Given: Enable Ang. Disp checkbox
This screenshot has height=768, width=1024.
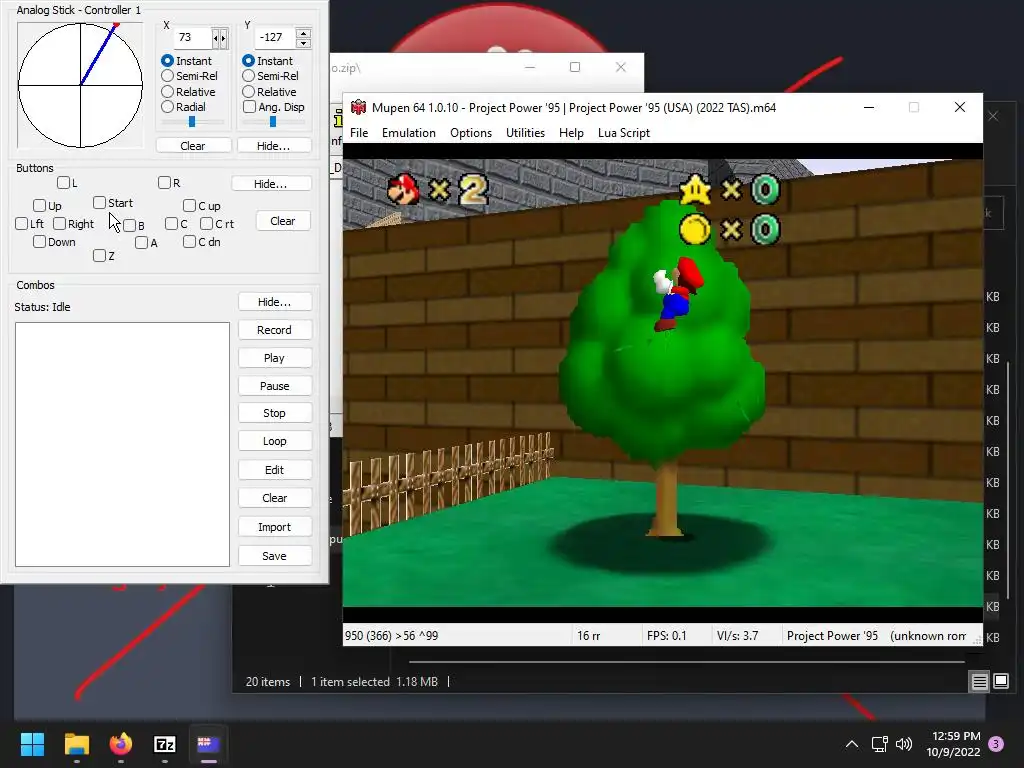Looking at the screenshot, I should tap(249, 106).
